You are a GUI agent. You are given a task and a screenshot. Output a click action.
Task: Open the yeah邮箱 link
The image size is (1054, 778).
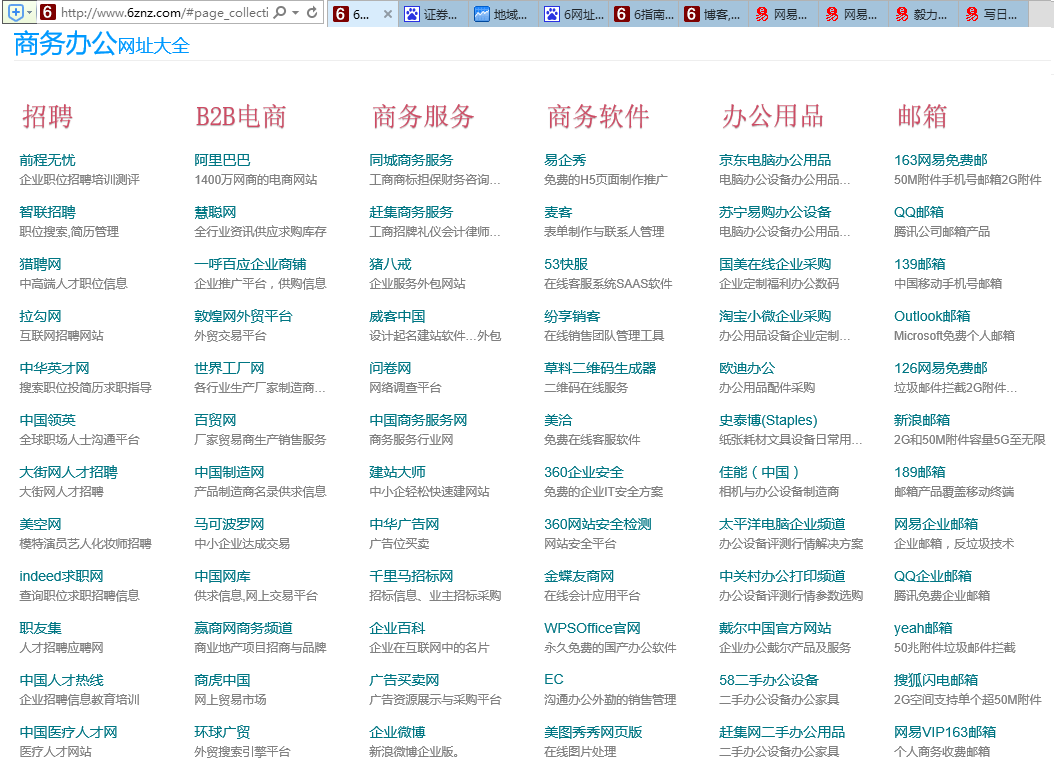click(x=922, y=628)
